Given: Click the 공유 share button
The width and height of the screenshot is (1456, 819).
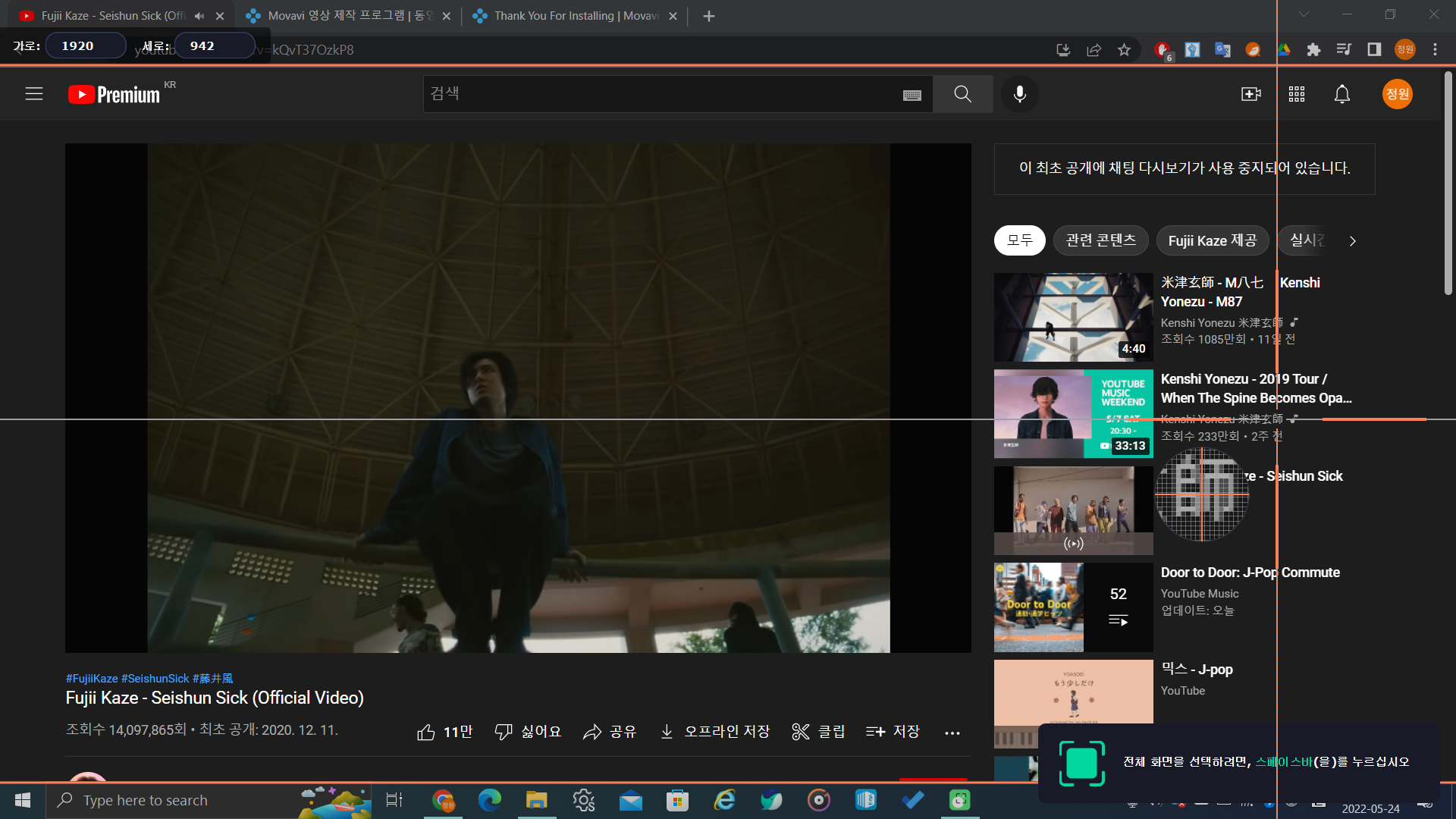Looking at the screenshot, I should pos(610,732).
